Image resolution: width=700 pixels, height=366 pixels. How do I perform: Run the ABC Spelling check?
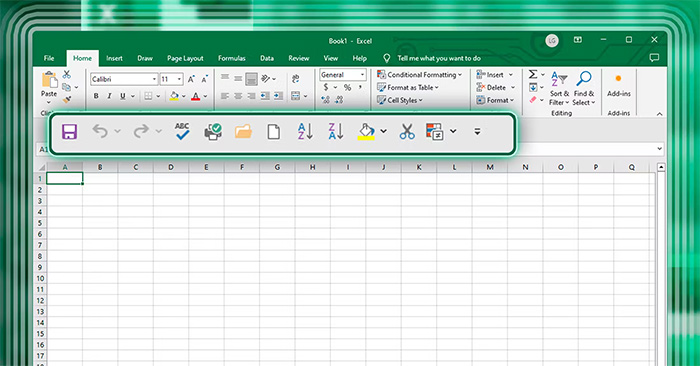pos(182,131)
